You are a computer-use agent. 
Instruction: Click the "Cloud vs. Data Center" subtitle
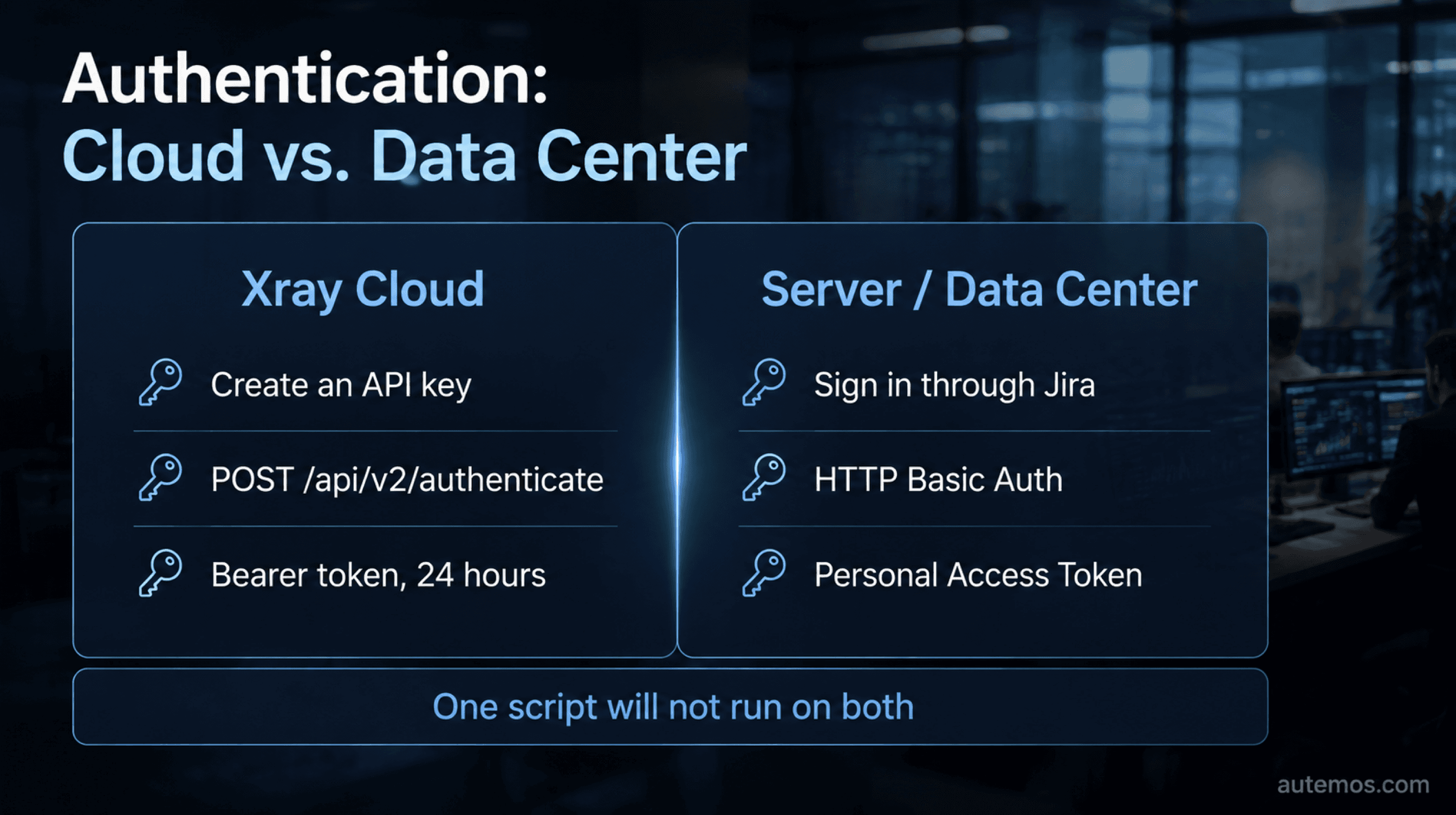coord(404,156)
